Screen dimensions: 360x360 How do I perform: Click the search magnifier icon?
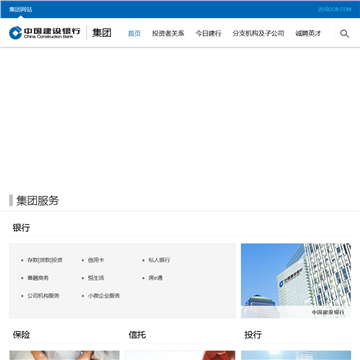coord(344,33)
